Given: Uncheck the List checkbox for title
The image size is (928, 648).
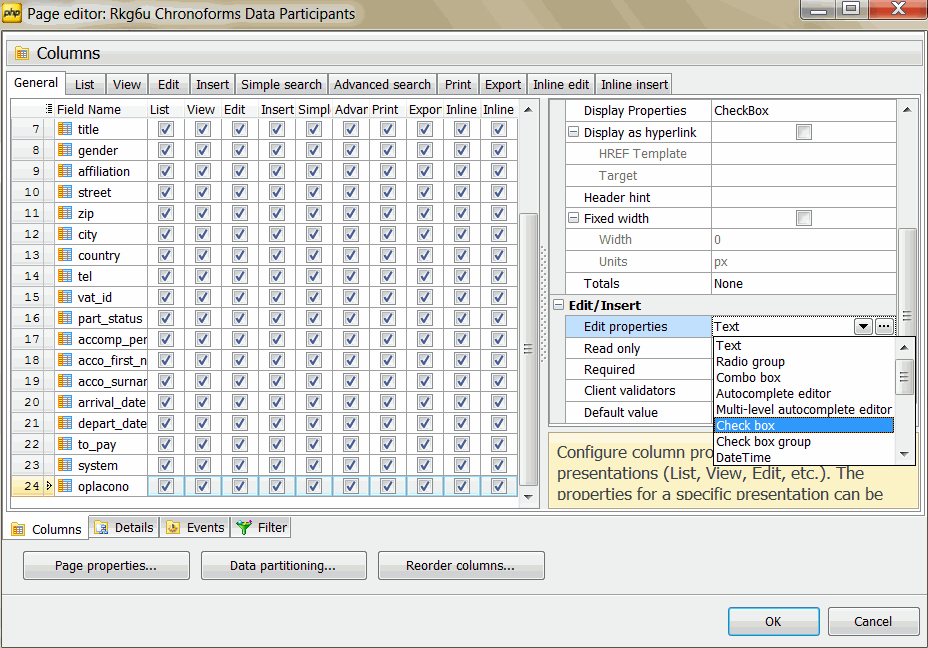Looking at the screenshot, I should (x=166, y=129).
